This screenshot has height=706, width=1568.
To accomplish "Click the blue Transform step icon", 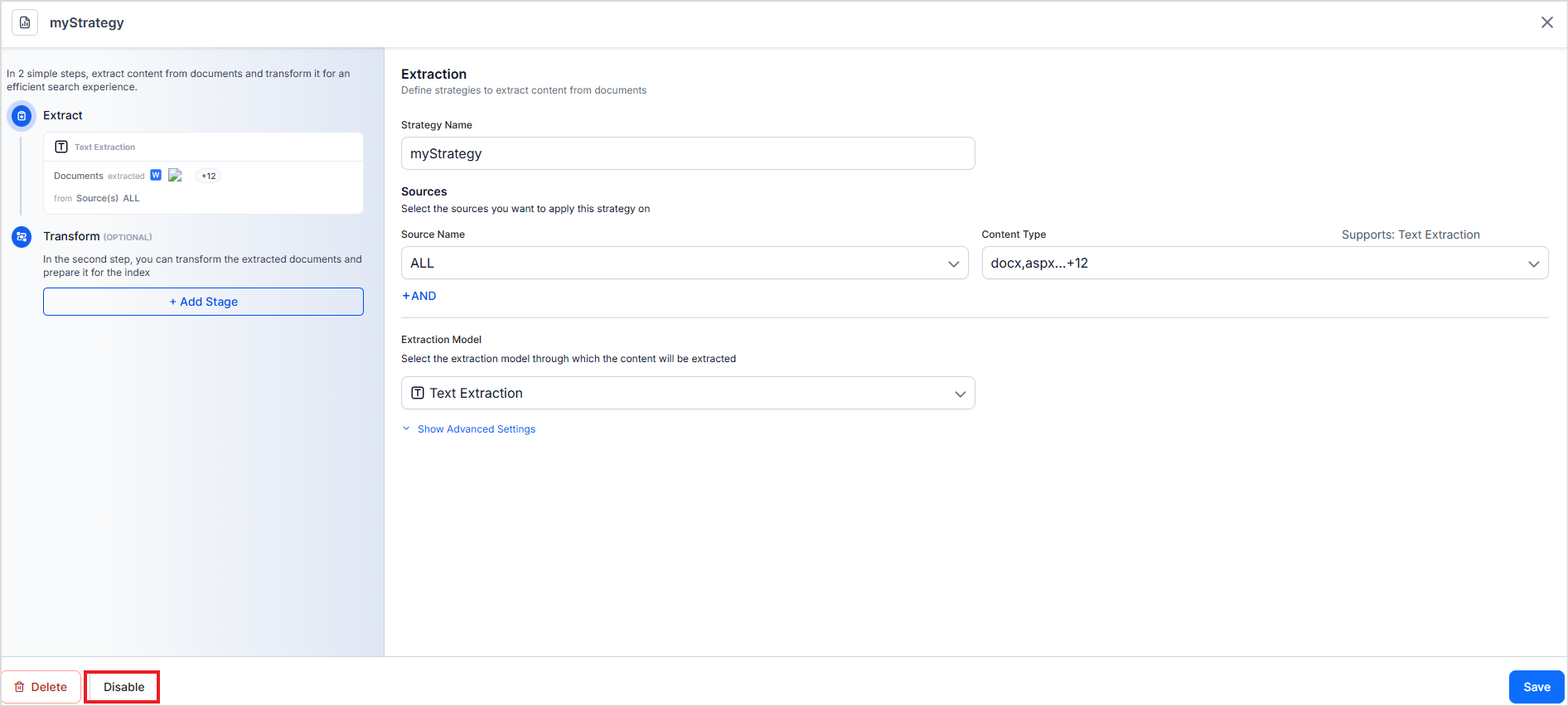I will tap(22, 237).
